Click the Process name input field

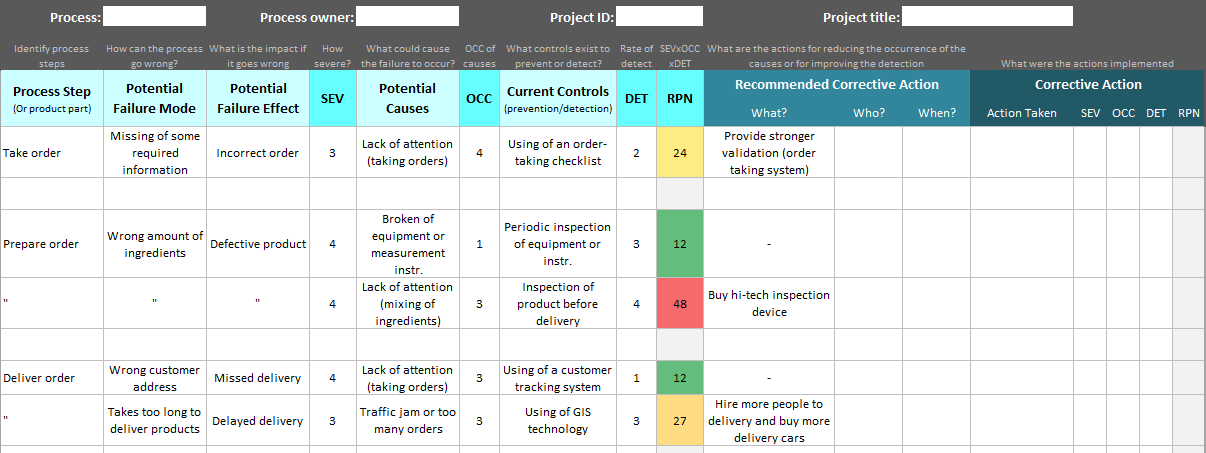tap(155, 16)
